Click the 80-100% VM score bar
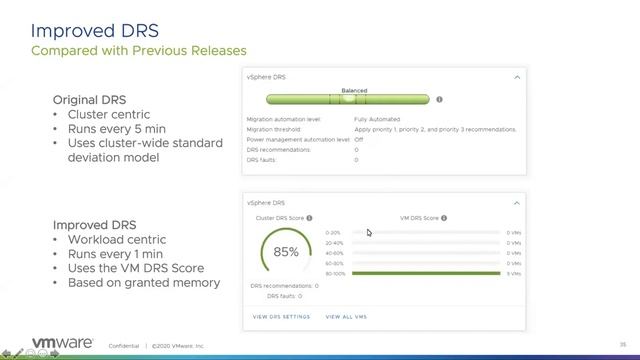 click(426, 273)
